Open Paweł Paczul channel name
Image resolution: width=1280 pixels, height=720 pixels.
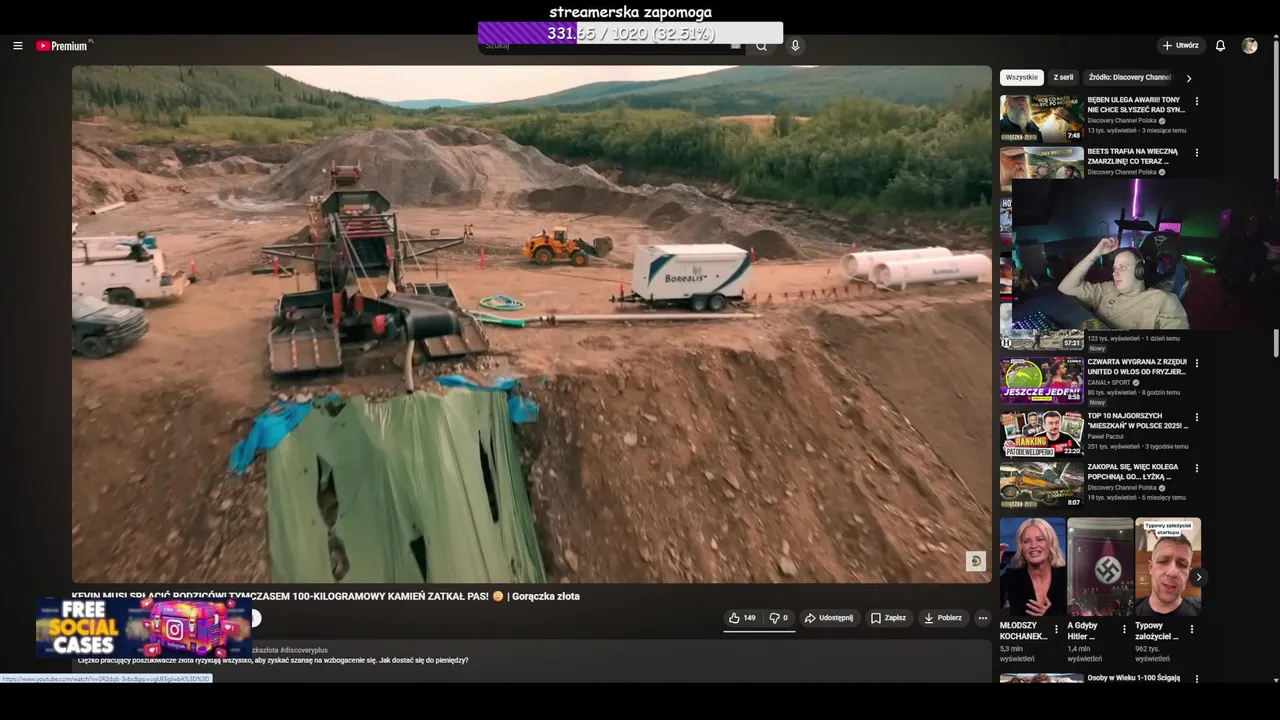1106,437
